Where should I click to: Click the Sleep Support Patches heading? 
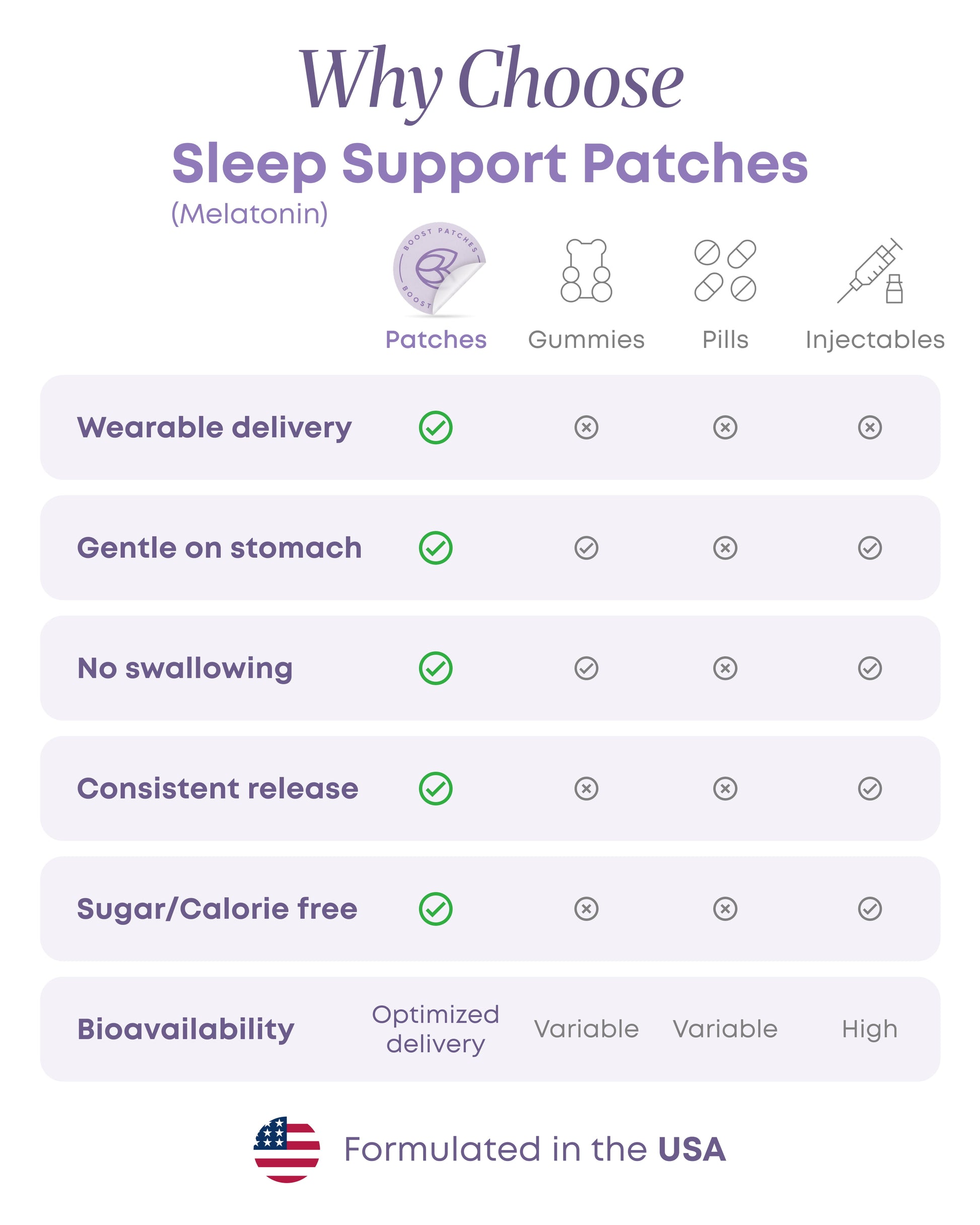pos(489,164)
